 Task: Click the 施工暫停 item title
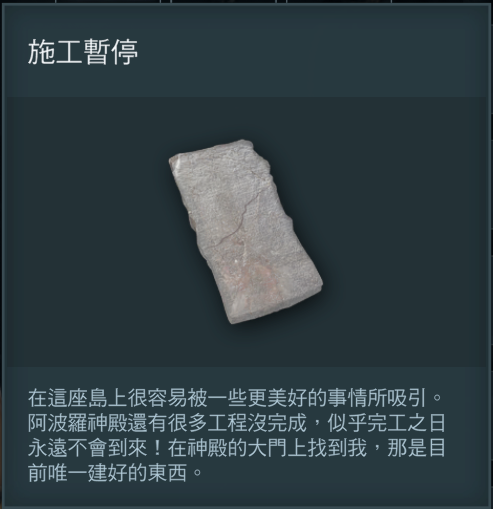(x=83, y=52)
